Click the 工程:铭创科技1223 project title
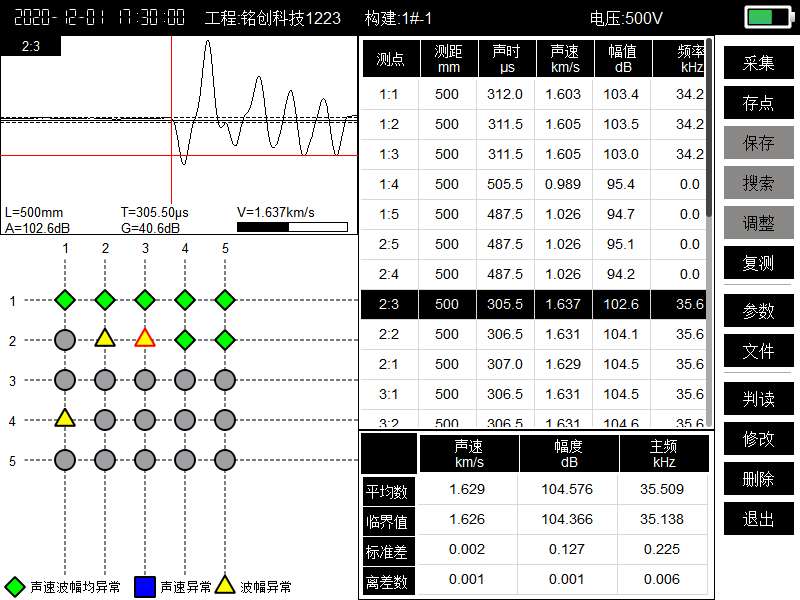 coord(272,18)
